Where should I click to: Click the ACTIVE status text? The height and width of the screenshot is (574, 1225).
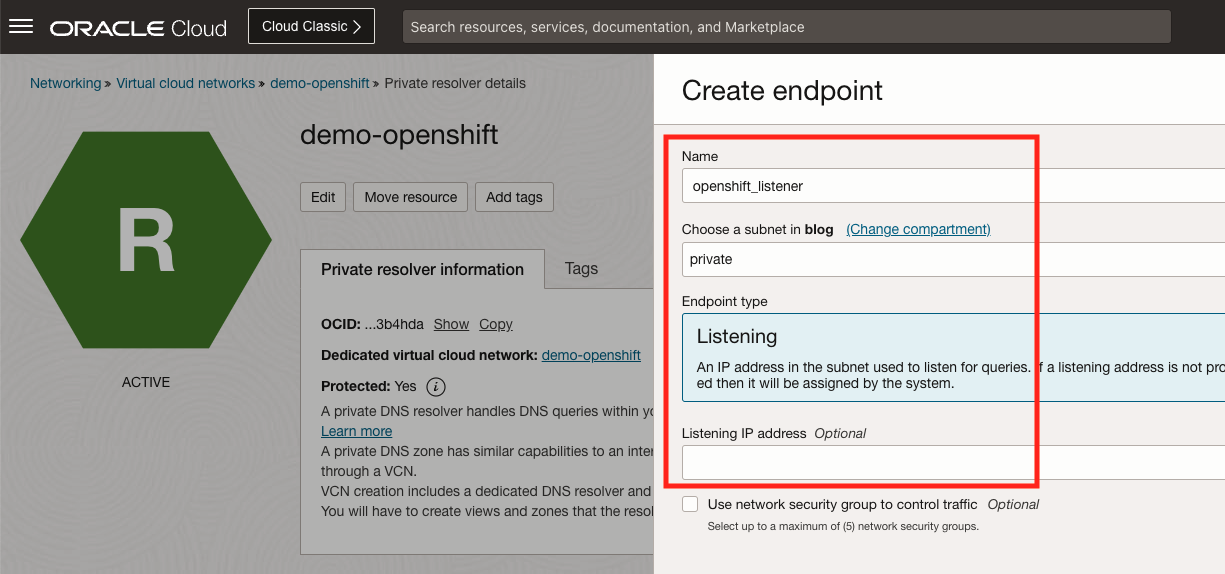[x=146, y=382]
